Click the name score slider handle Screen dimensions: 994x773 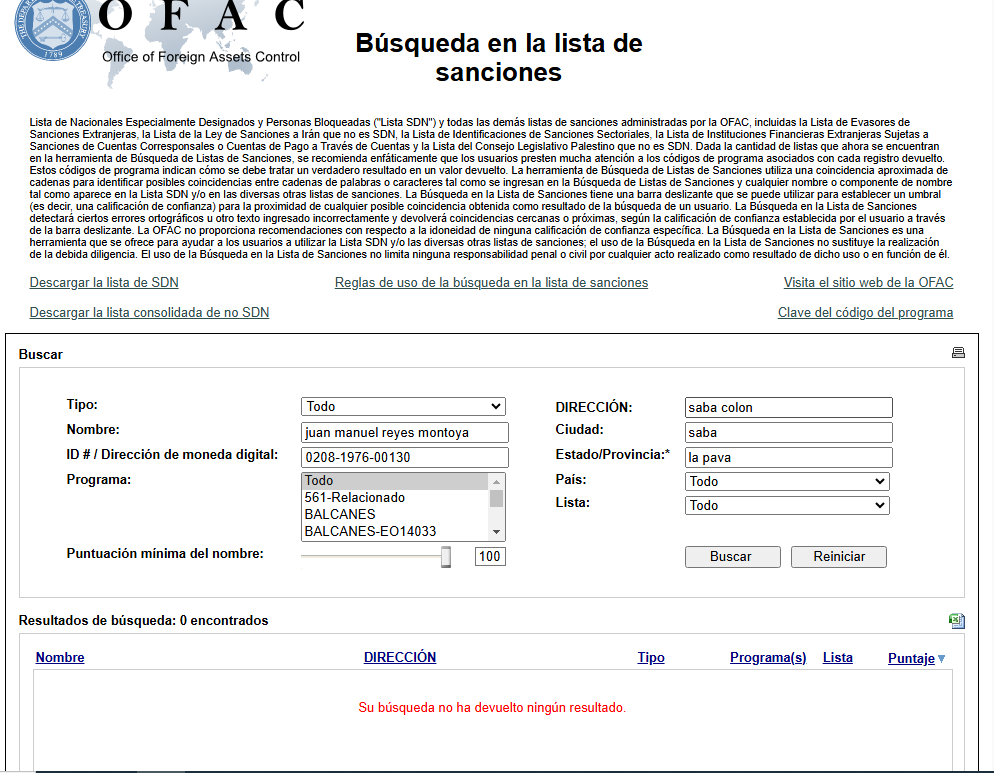(x=446, y=557)
